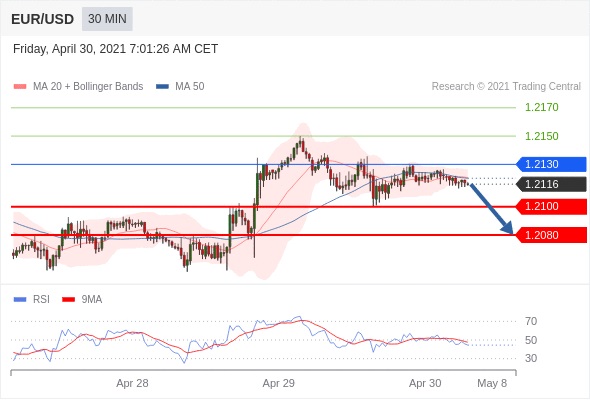Click the blue MA 50 color swatch

tap(163, 87)
